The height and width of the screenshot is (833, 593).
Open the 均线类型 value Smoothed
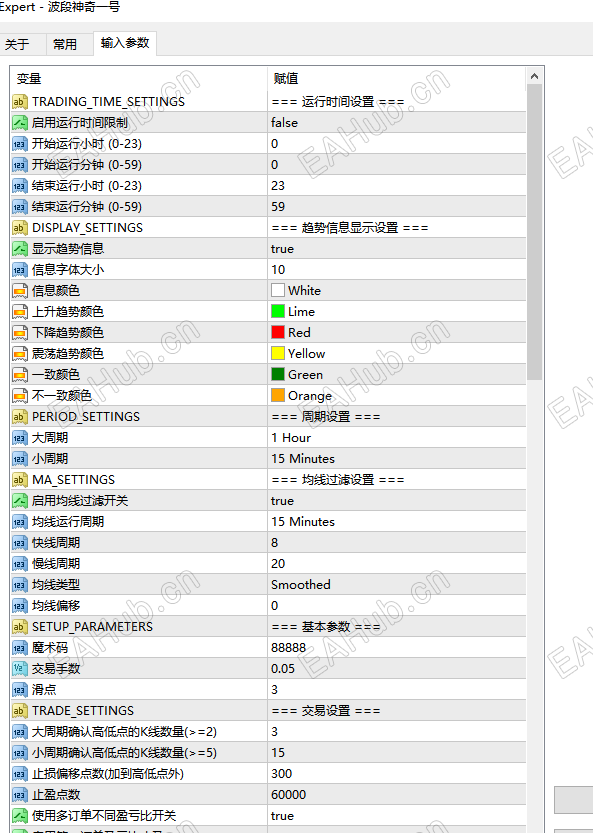coord(396,584)
